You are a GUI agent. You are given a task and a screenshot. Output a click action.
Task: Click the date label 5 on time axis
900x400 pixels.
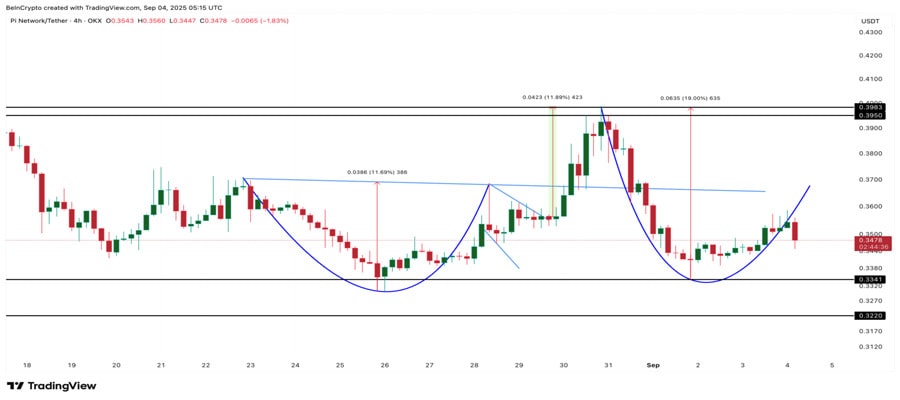832,365
